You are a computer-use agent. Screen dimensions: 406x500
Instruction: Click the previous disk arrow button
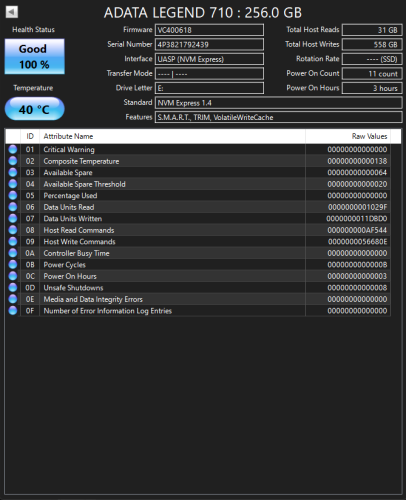(x=12, y=12)
